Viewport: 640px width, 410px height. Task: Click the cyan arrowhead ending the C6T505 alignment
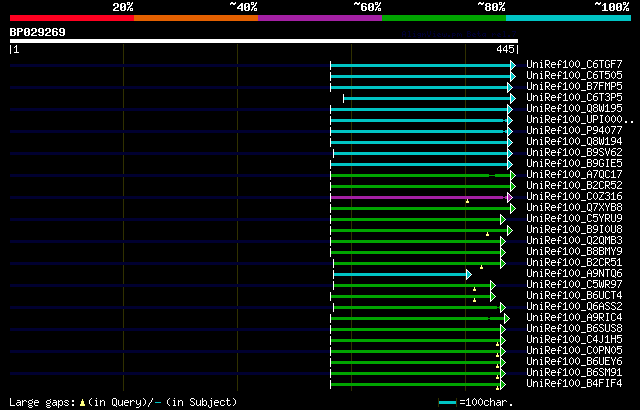[x=513, y=76]
